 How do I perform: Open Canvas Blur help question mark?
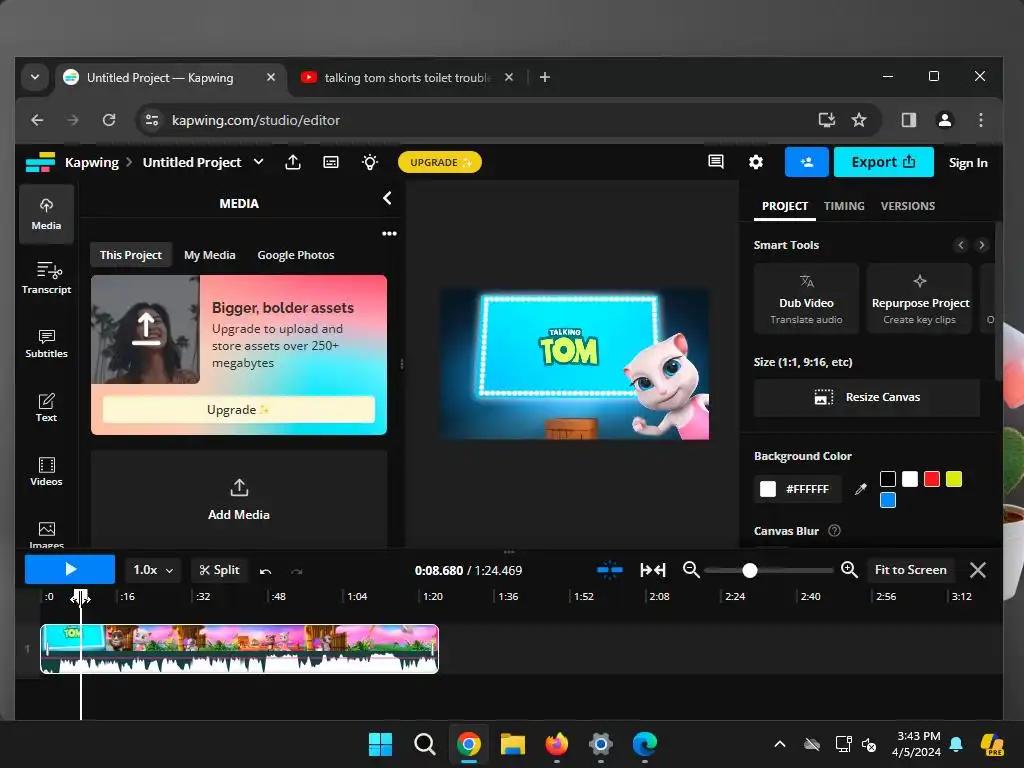(x=834, y=530)
